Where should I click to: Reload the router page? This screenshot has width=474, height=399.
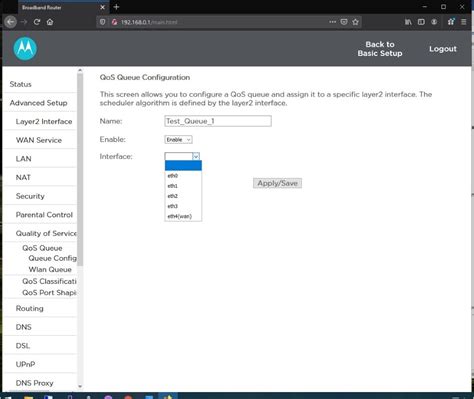pyautogui.click(x=37, y=22)
